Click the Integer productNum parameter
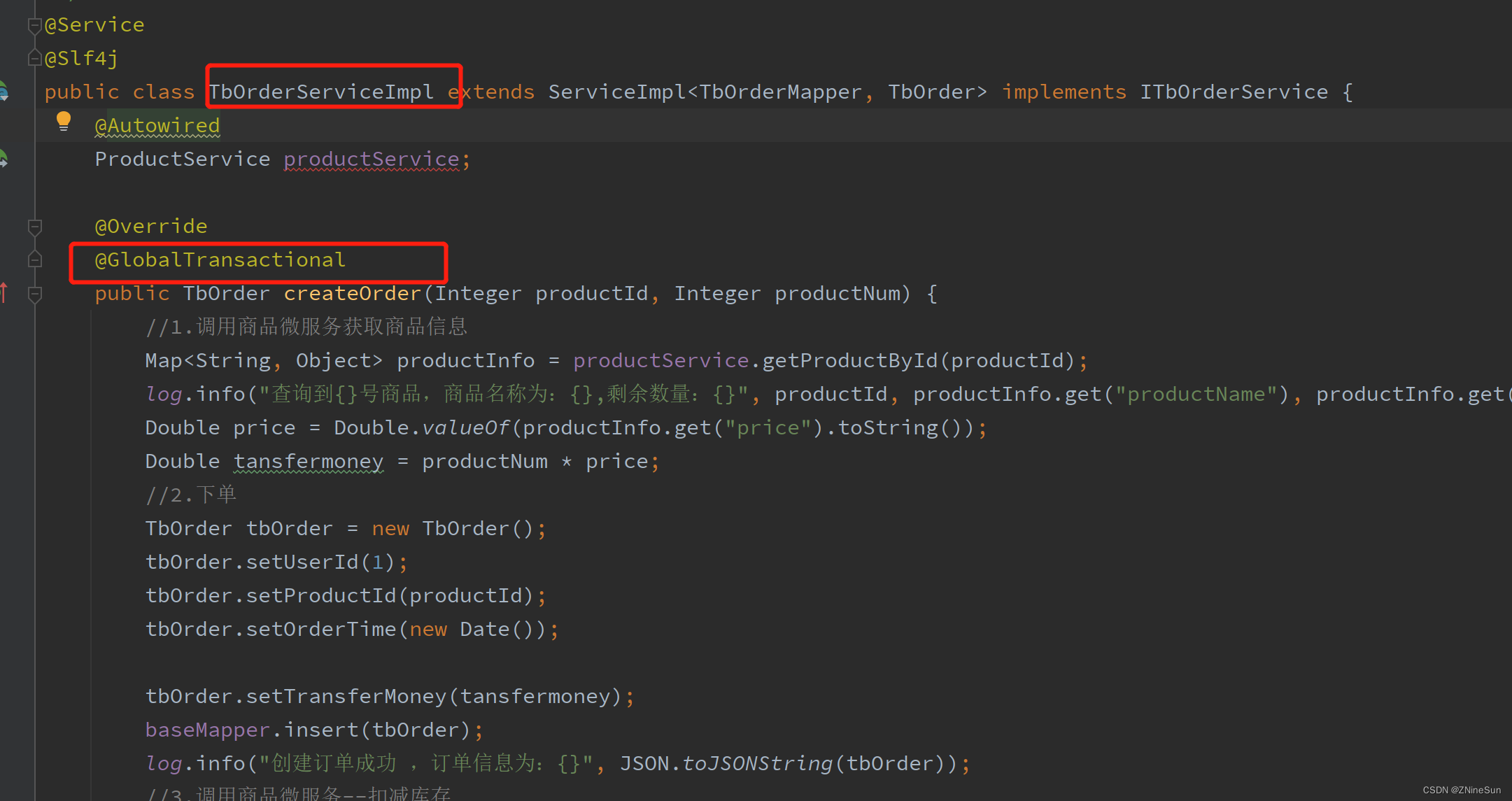 pyautogui.click(x=787, y=293)
